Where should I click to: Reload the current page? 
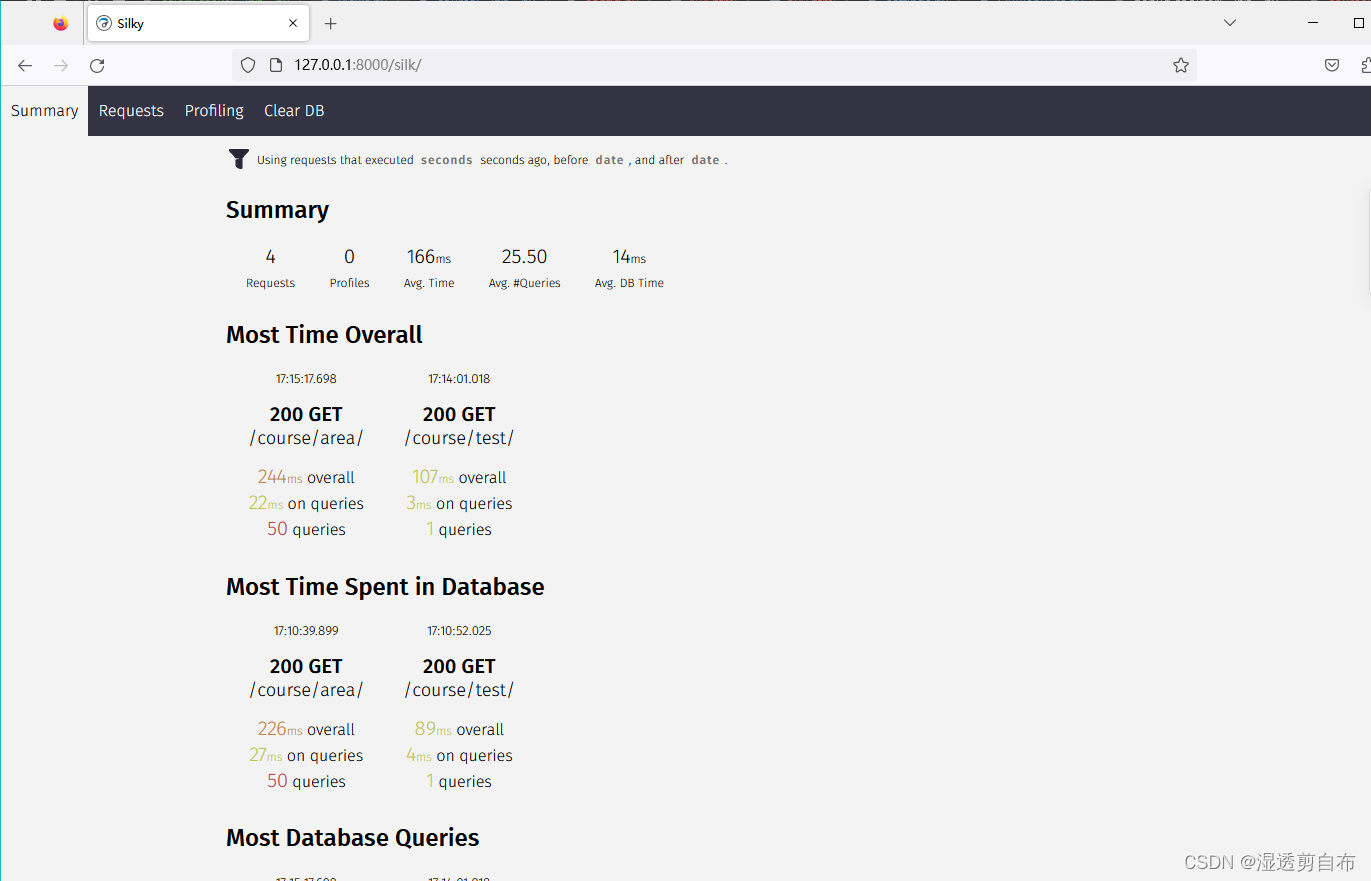97,65
